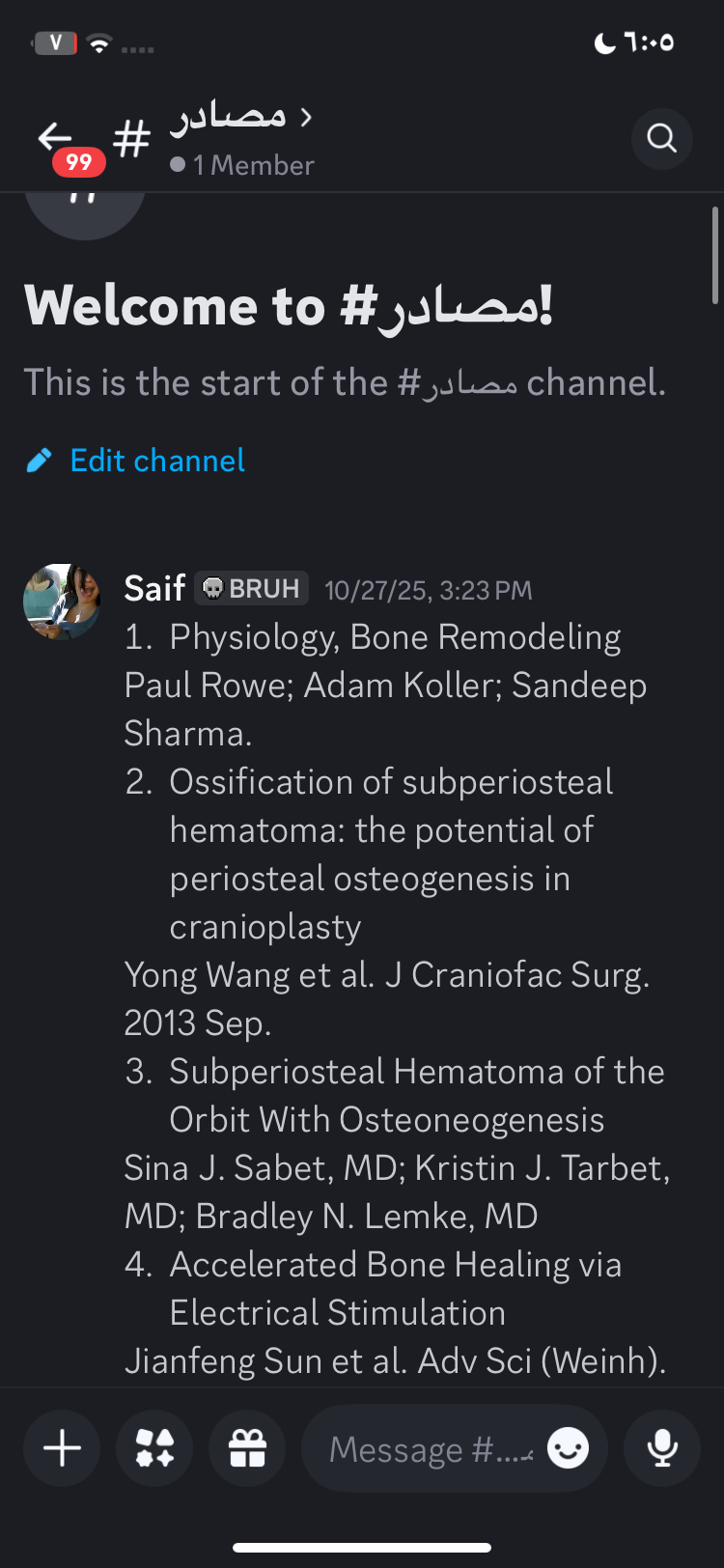
Task: Open Saif's profile avatar
Action: (x=62, y=602)
